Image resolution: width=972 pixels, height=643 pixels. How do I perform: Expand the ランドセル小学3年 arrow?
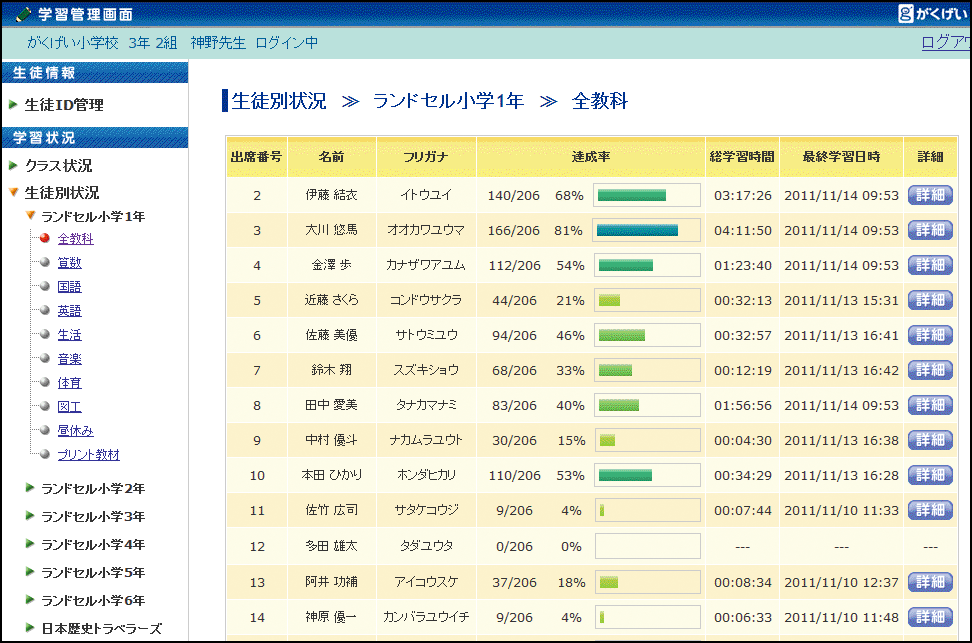click(x=29, y=516)
